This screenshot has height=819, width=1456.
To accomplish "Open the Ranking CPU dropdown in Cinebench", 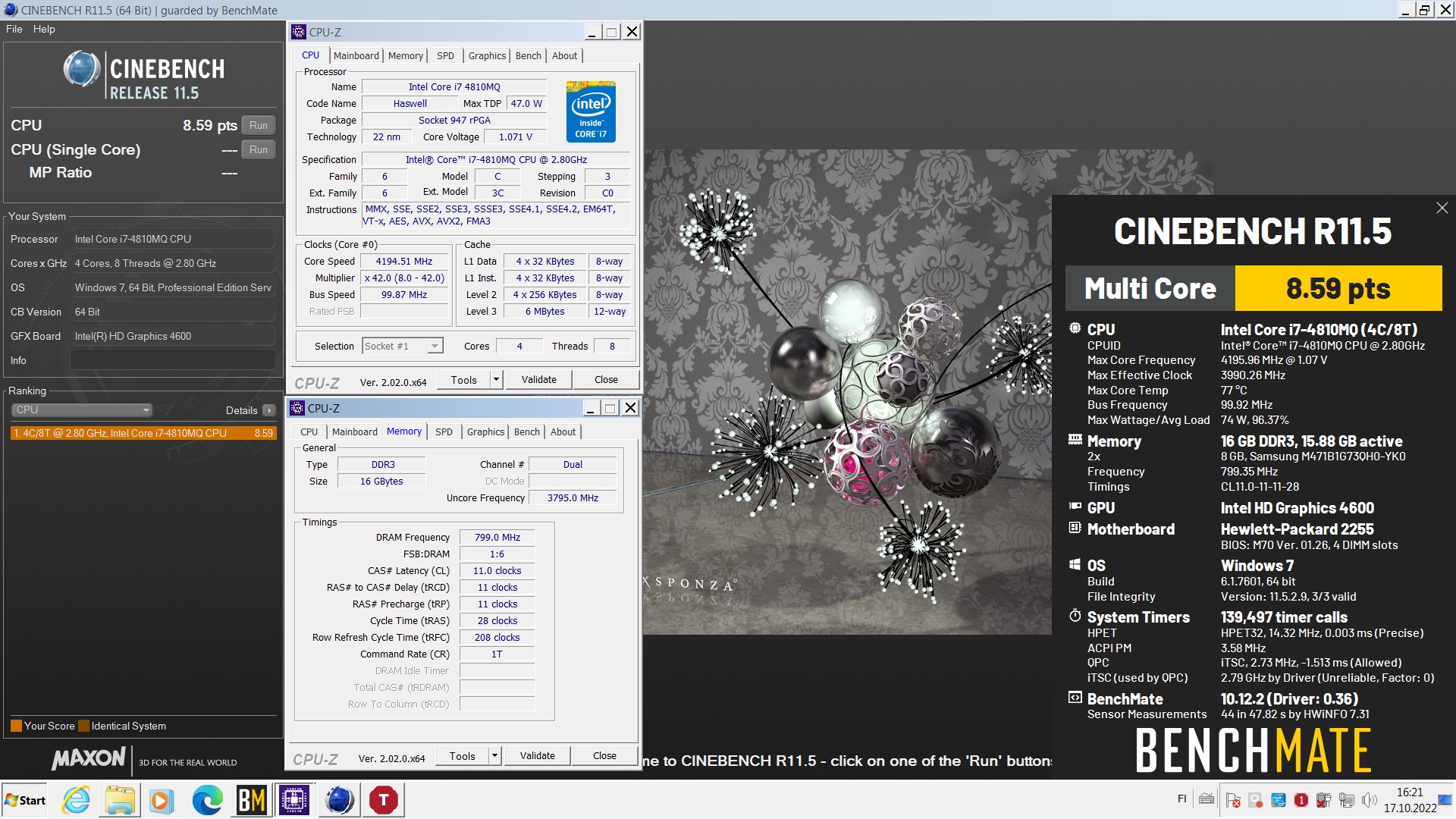I will click(x=82, y=410).
